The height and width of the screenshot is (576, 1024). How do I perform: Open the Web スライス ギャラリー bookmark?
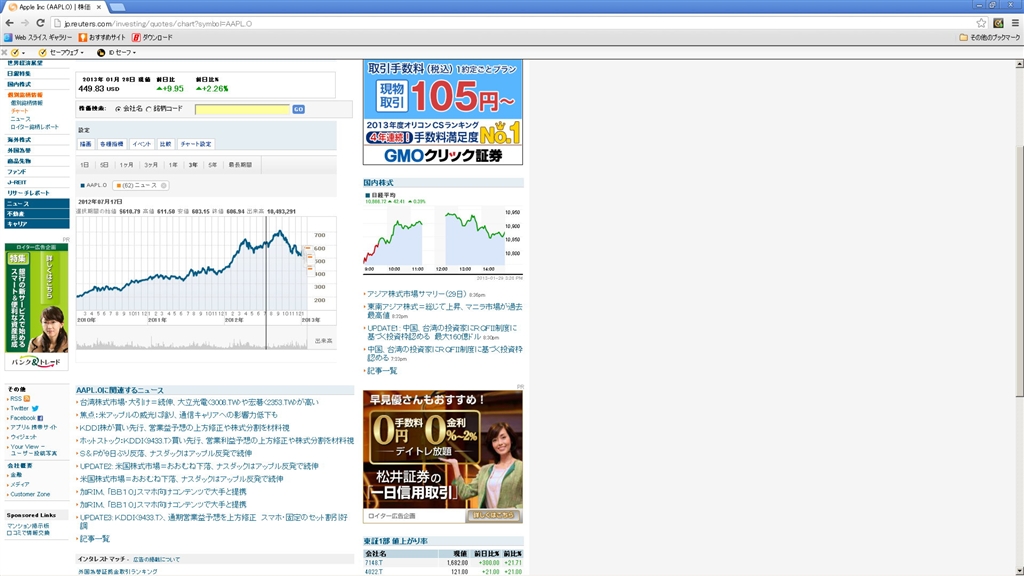[38, 37]
